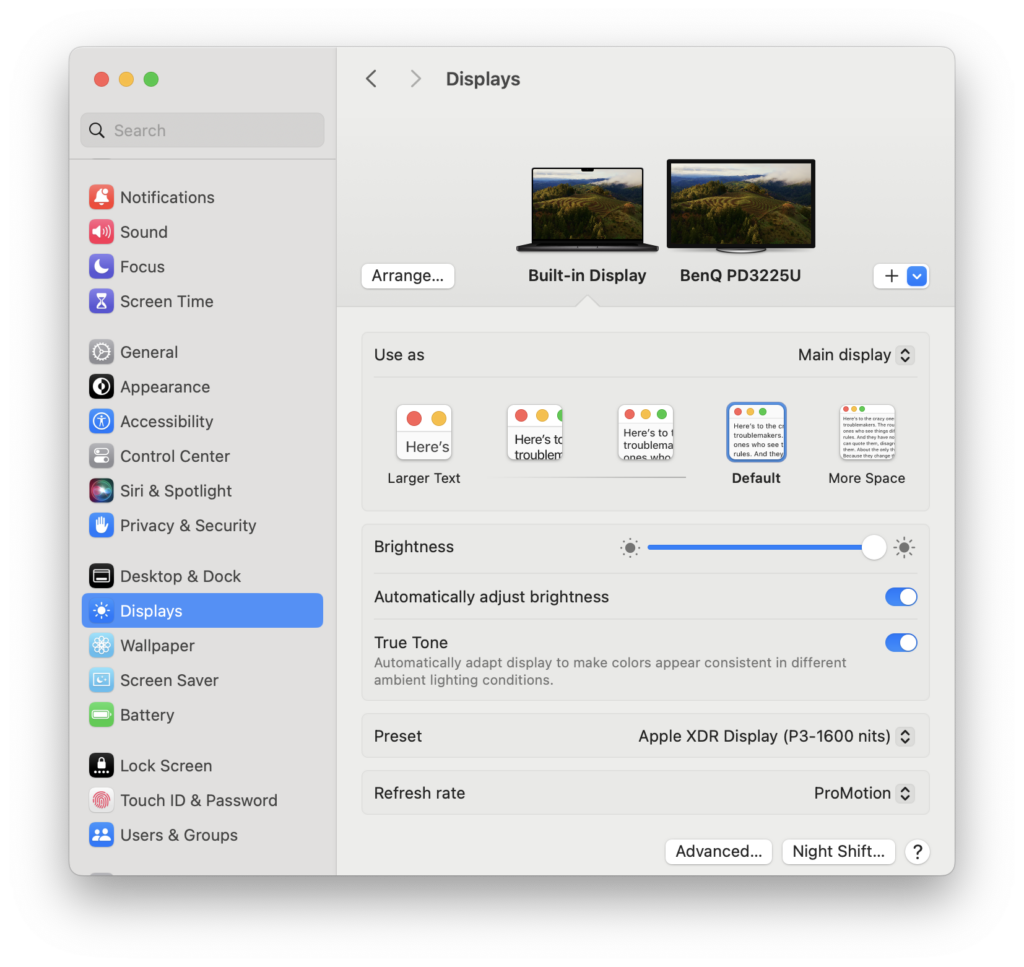The image size is (1024, 967).
Task: Open the General settings pane
Action: 202,352
